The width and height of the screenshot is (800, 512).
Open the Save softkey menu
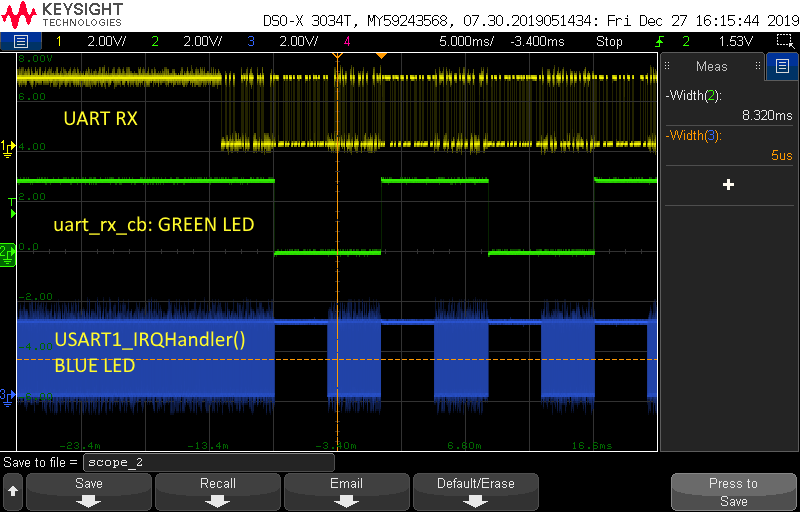(x=89, y=492)
